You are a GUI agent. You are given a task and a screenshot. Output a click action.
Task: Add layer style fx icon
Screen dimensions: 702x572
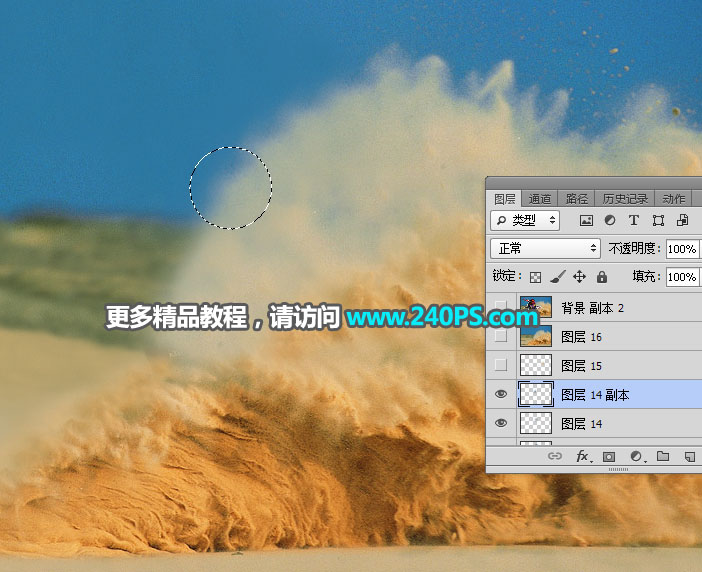[x=582, y=456]
